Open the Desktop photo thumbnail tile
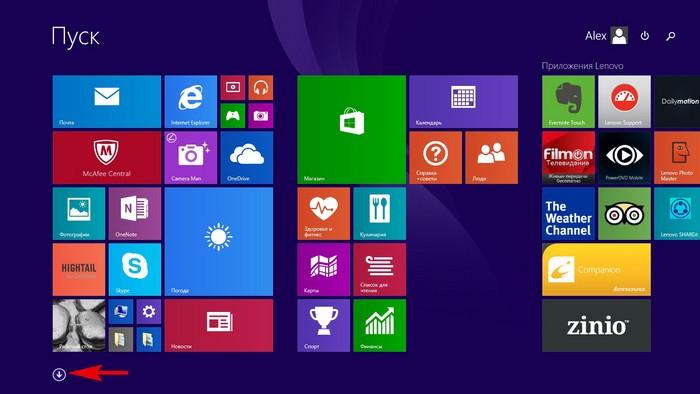This screenshot has height=394, width=700. pyautogui.click(x=79, y=325)
